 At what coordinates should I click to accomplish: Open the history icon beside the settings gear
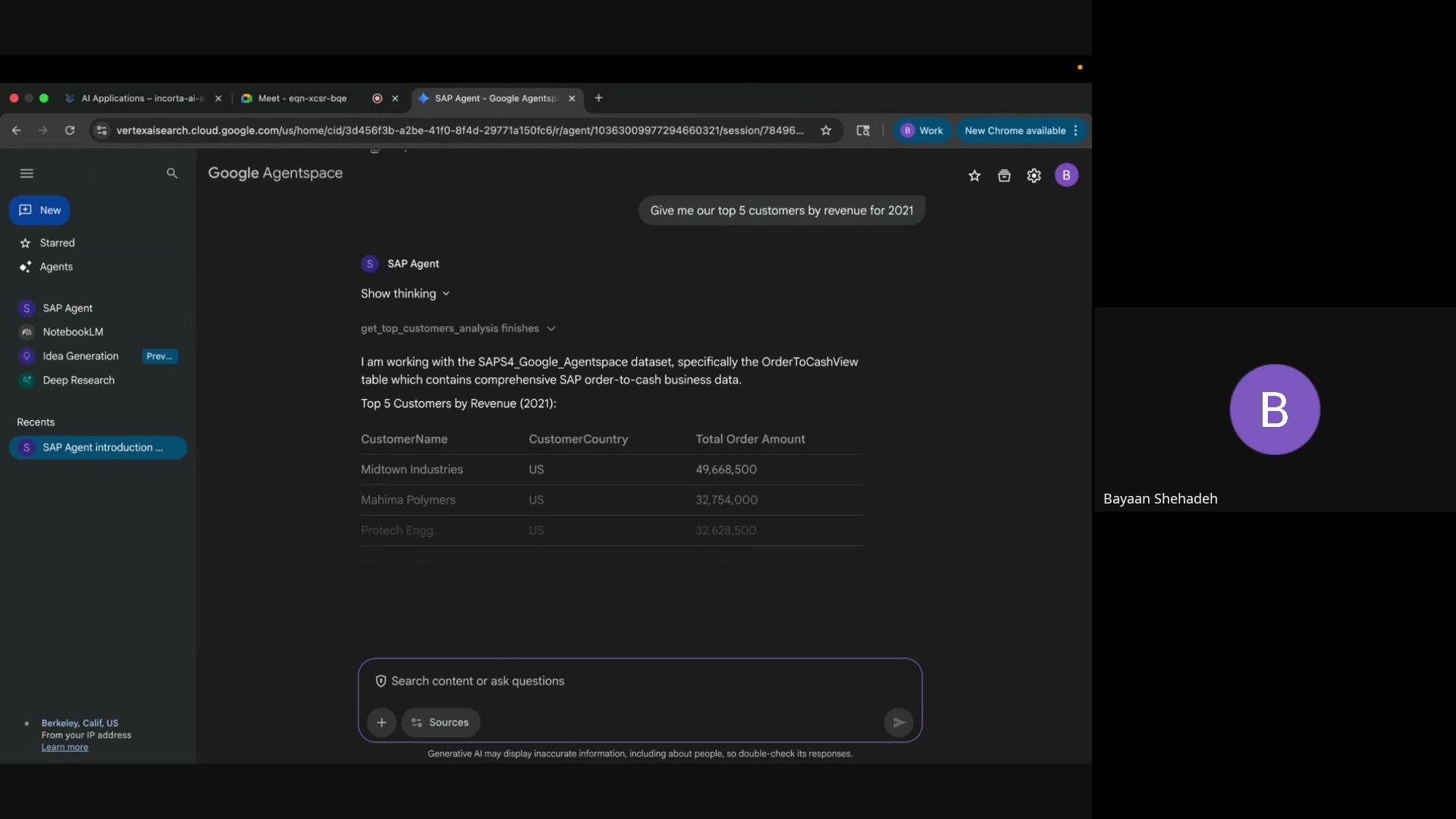coord(1004,176)
